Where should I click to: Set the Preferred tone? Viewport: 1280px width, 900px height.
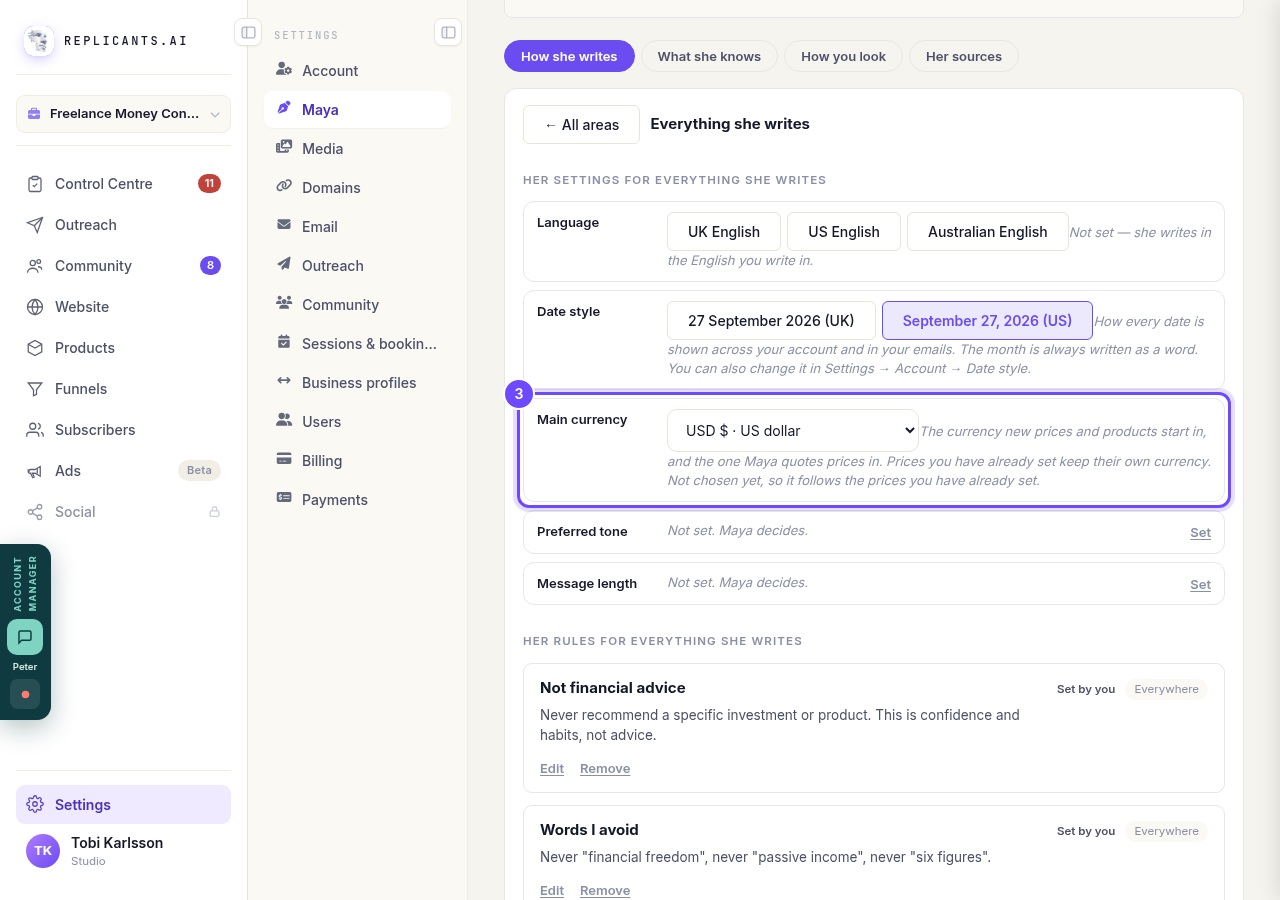pyautogui.click(x=1200, y=533)
